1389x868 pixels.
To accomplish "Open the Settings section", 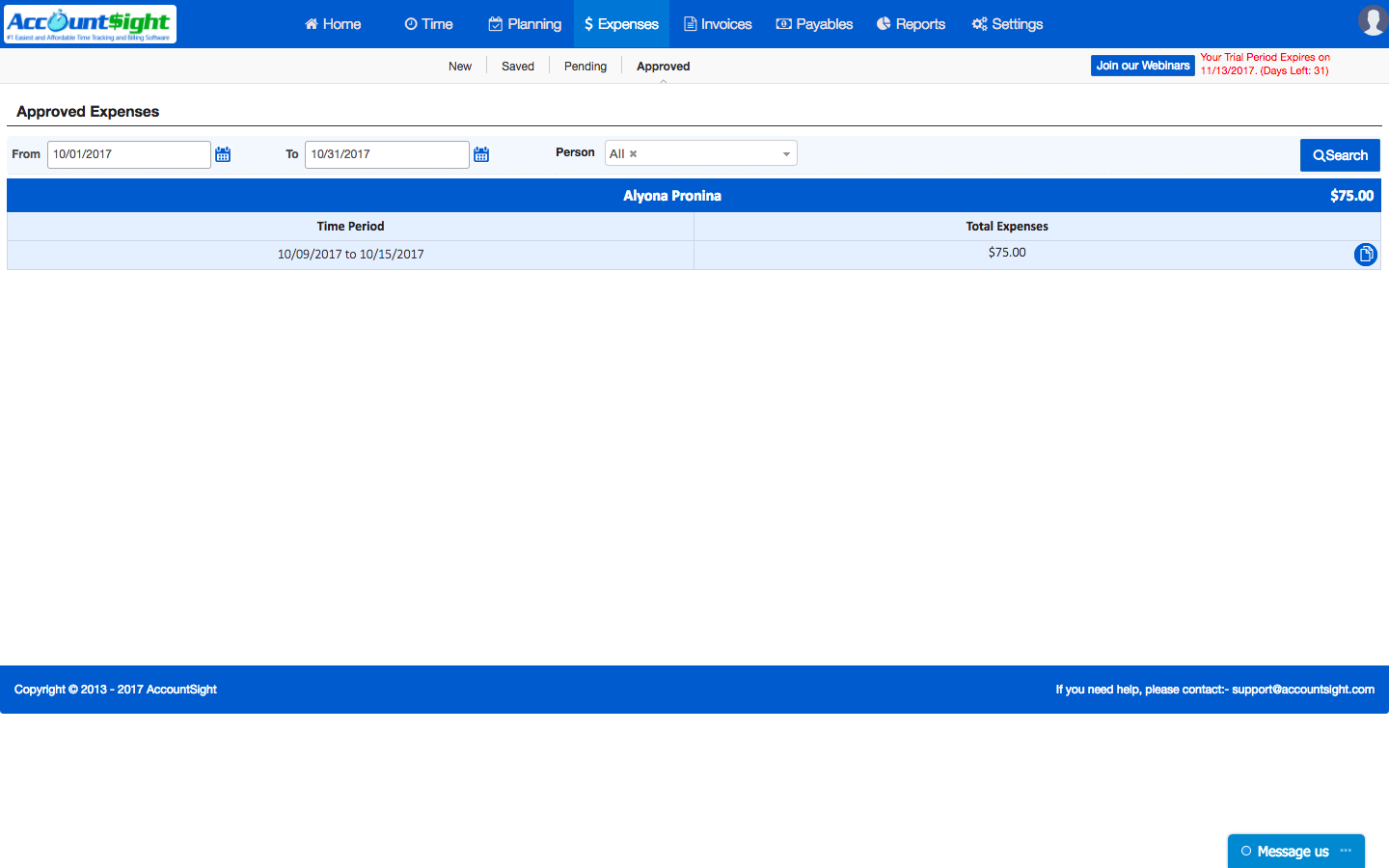I will point(1007,24).
